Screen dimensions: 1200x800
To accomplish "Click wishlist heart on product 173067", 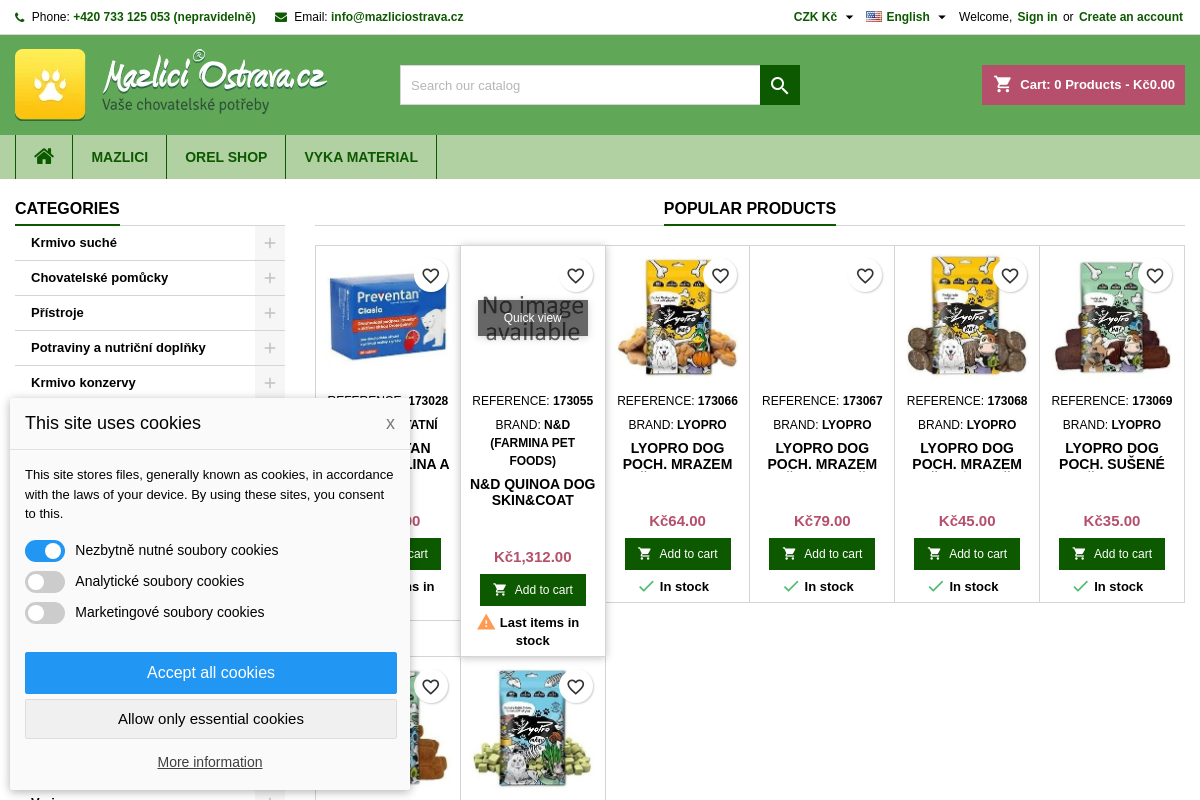I will (x=865, y=275).
